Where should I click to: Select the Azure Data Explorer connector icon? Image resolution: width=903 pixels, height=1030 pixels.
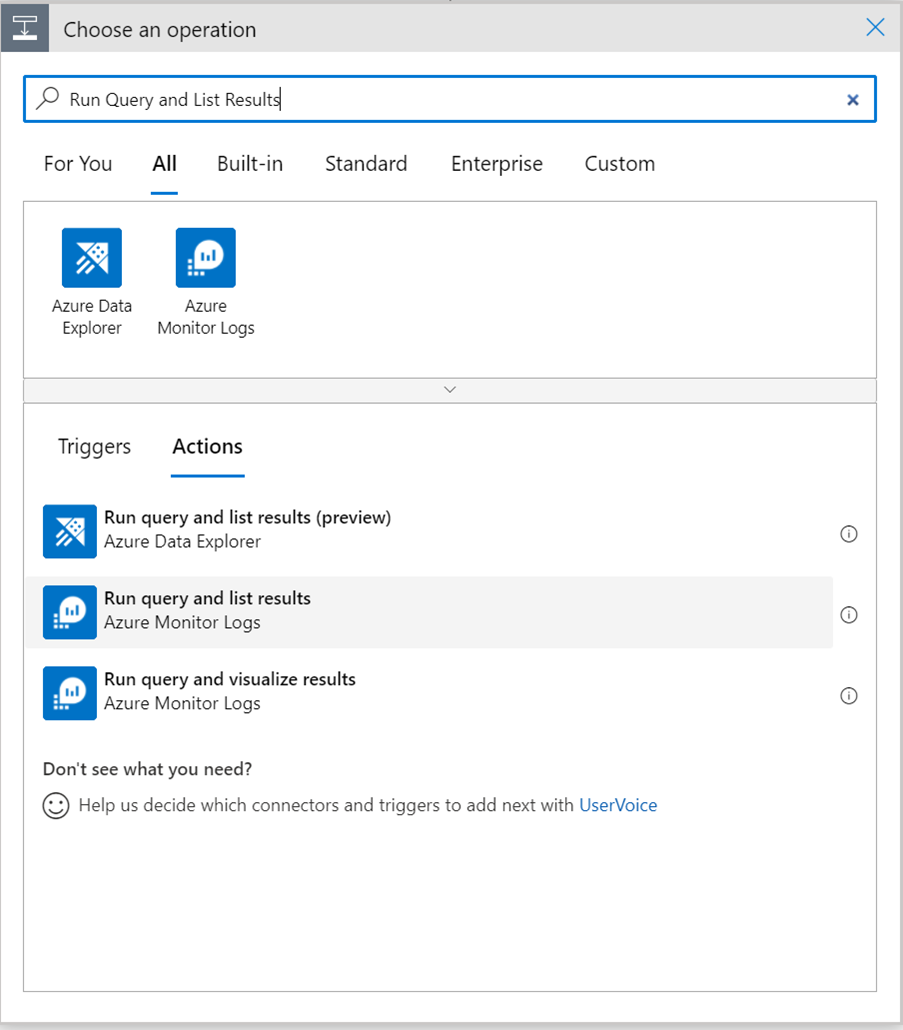(x=92, y=258)
